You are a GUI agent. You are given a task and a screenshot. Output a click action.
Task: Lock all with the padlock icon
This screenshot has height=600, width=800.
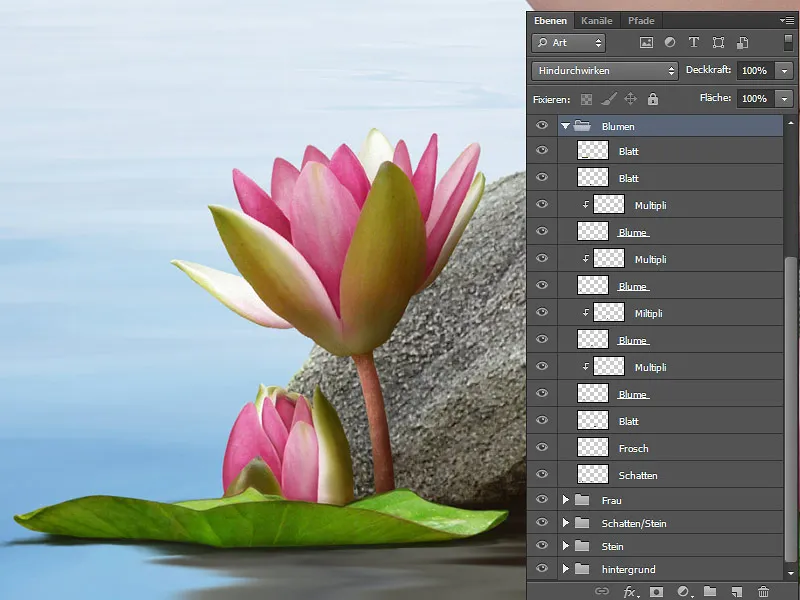(653, 99)
